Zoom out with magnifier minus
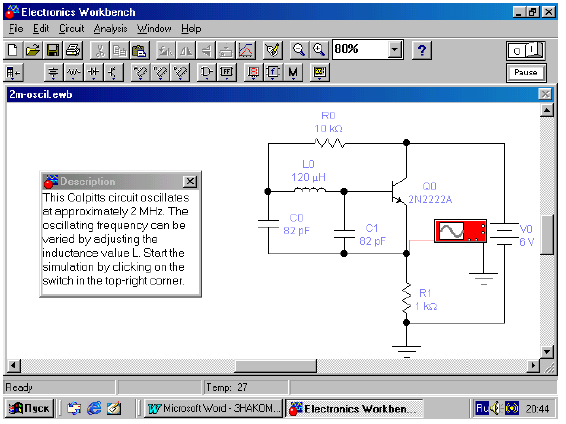Viewport: 566px width, 424px height. coord(299,50)
